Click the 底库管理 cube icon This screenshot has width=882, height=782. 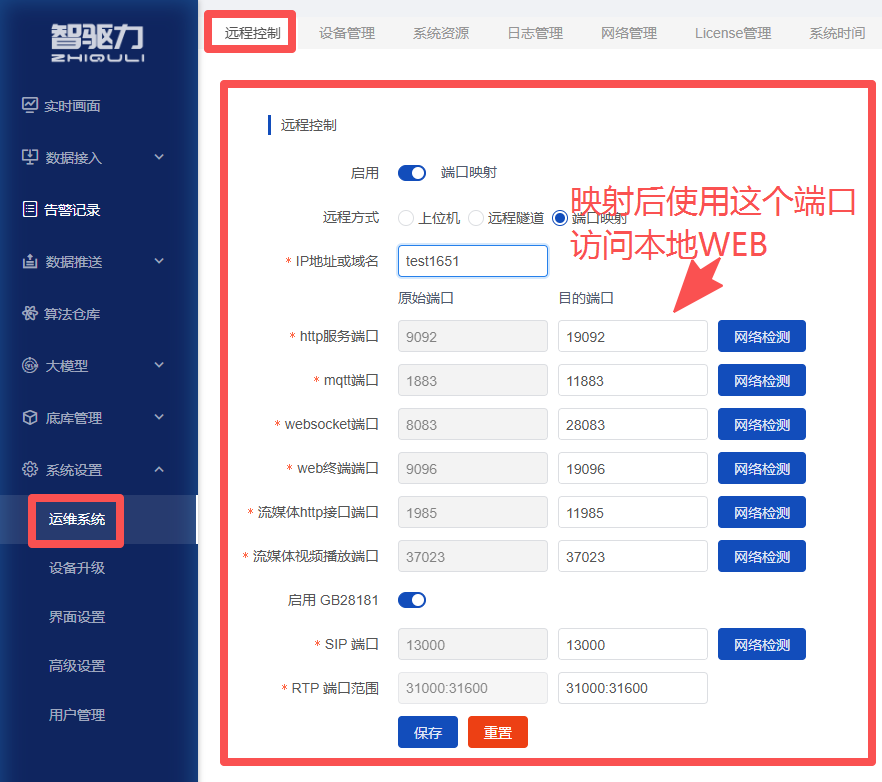(x=30, y=417)
